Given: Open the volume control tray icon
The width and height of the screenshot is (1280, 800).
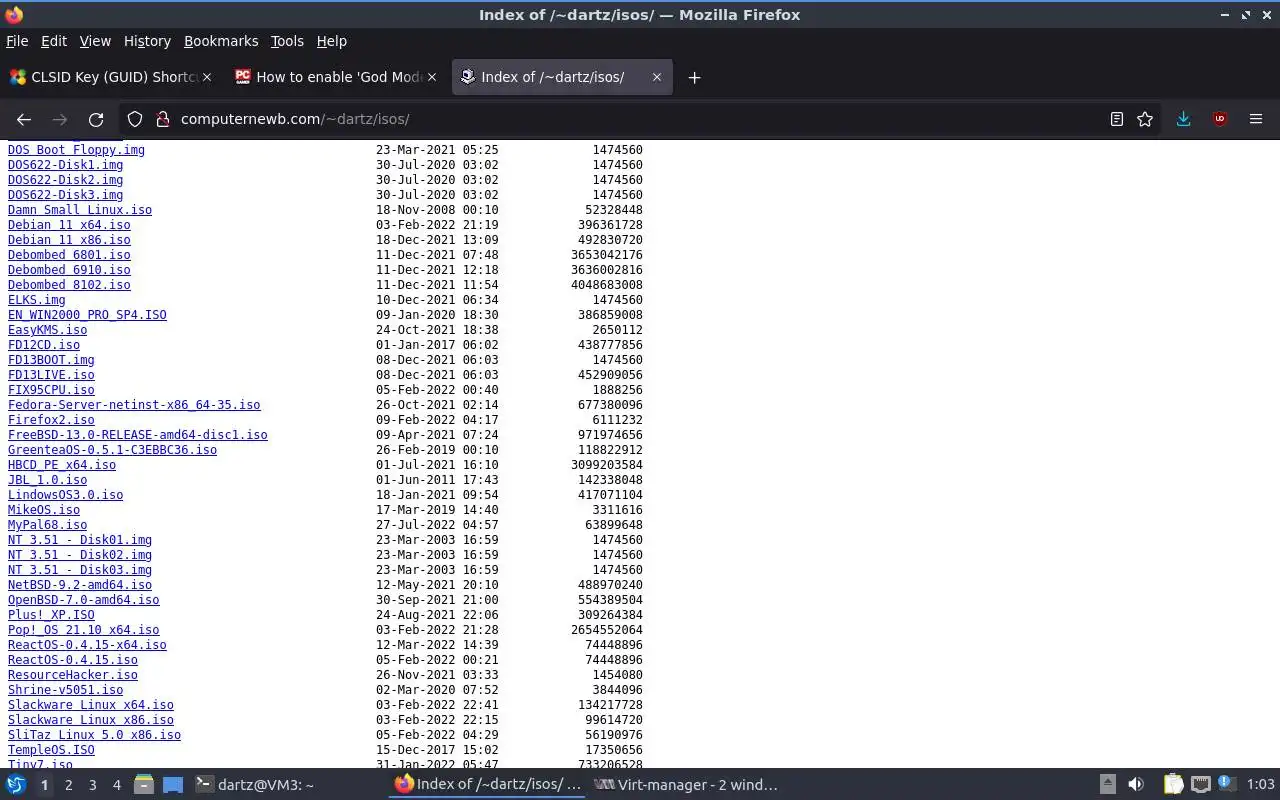Looking at the screenshot, I should pyautogui.click(x=1136, y=785).
